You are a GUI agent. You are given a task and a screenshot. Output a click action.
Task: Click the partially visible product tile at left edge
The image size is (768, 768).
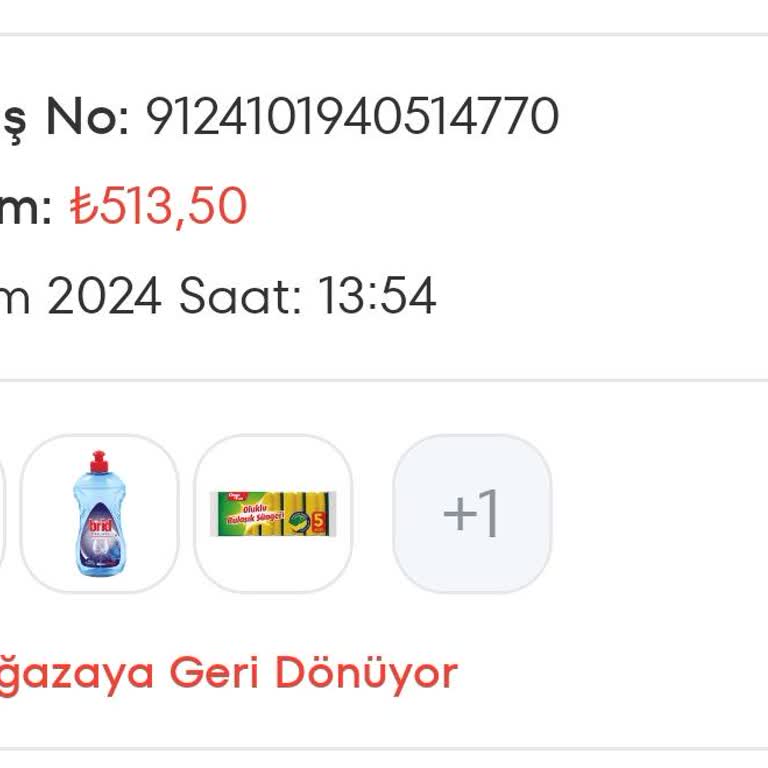pos(2,513)
